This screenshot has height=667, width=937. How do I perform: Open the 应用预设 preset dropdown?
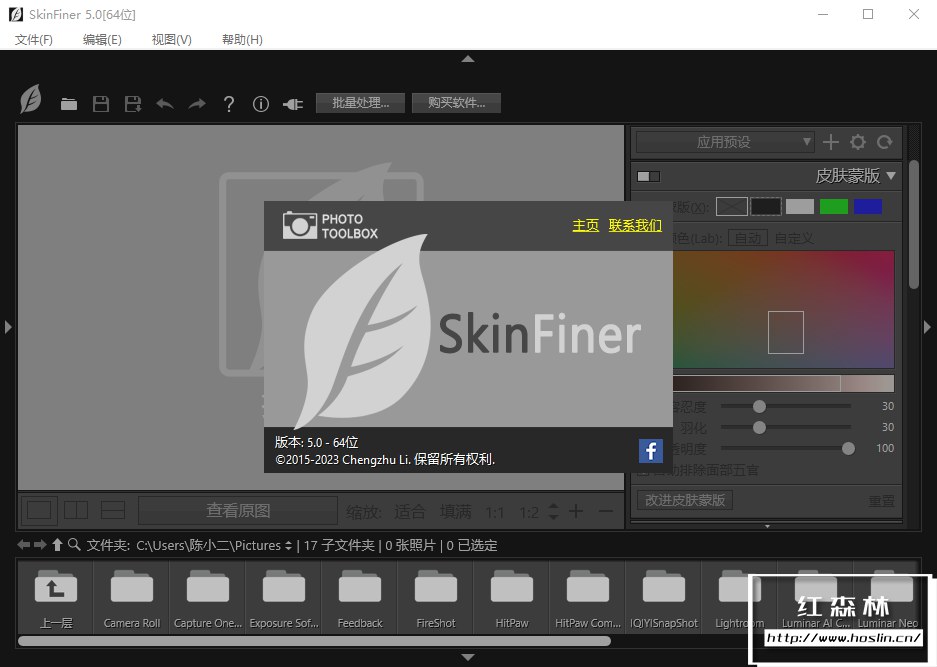725,142
